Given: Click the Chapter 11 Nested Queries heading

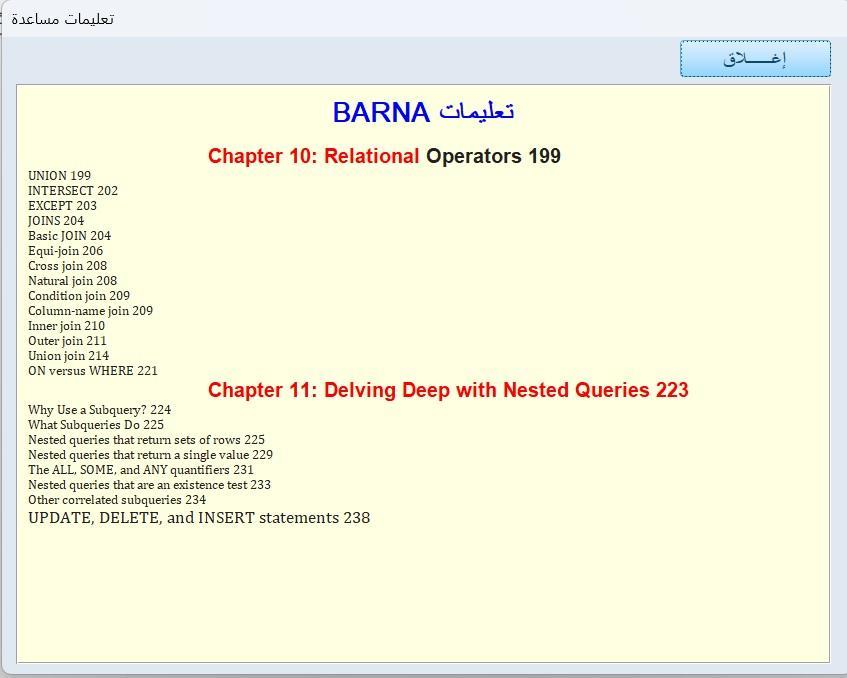Looking at the screenshot, I should [x=448, y=390].
